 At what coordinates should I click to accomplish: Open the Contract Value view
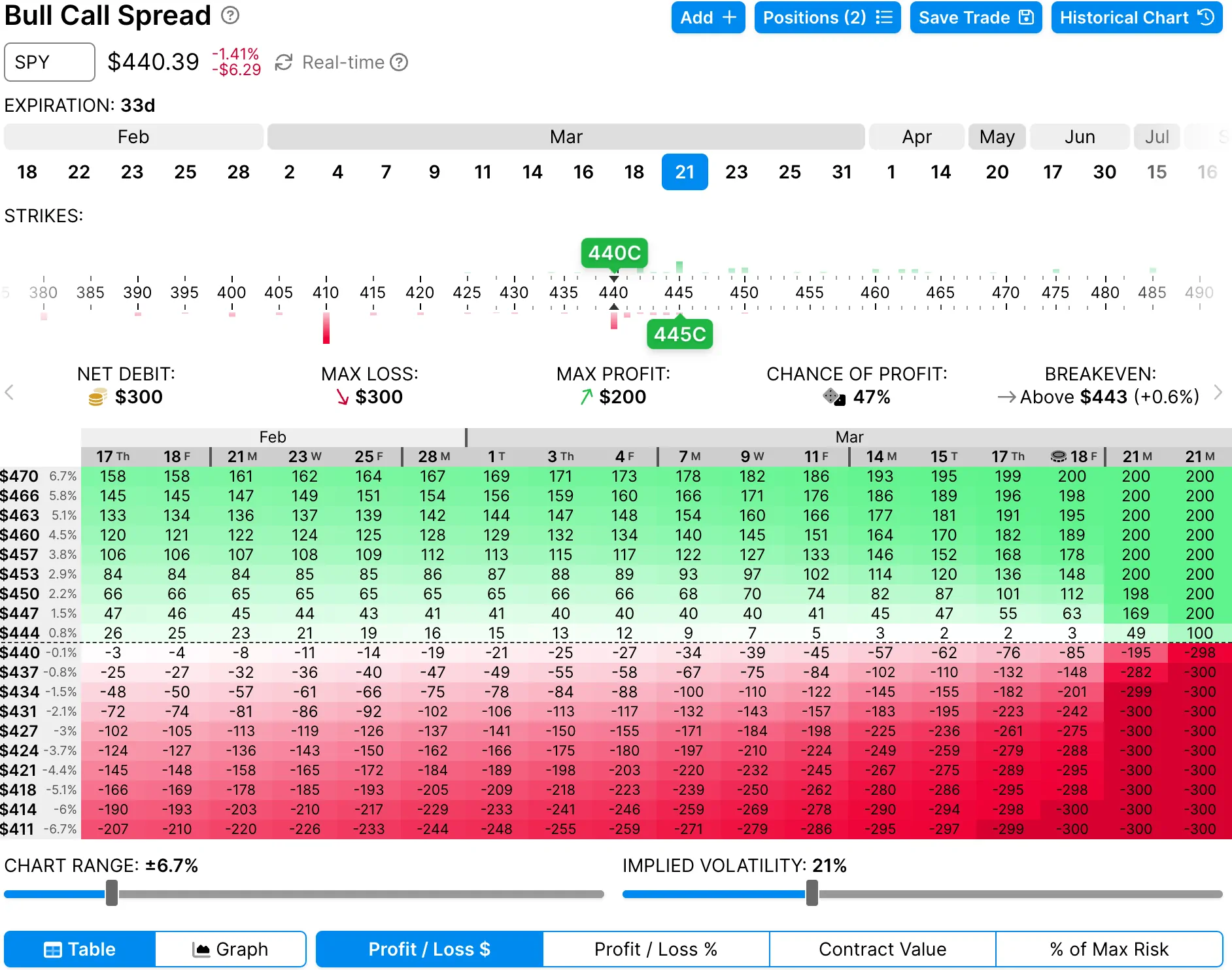click(882, 948)
